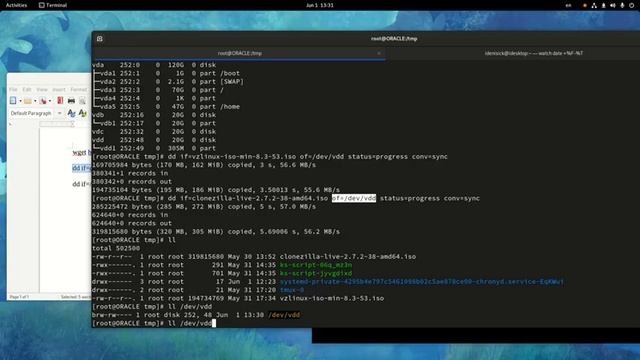Open Format menu in the Writer window

click(78, 89)
